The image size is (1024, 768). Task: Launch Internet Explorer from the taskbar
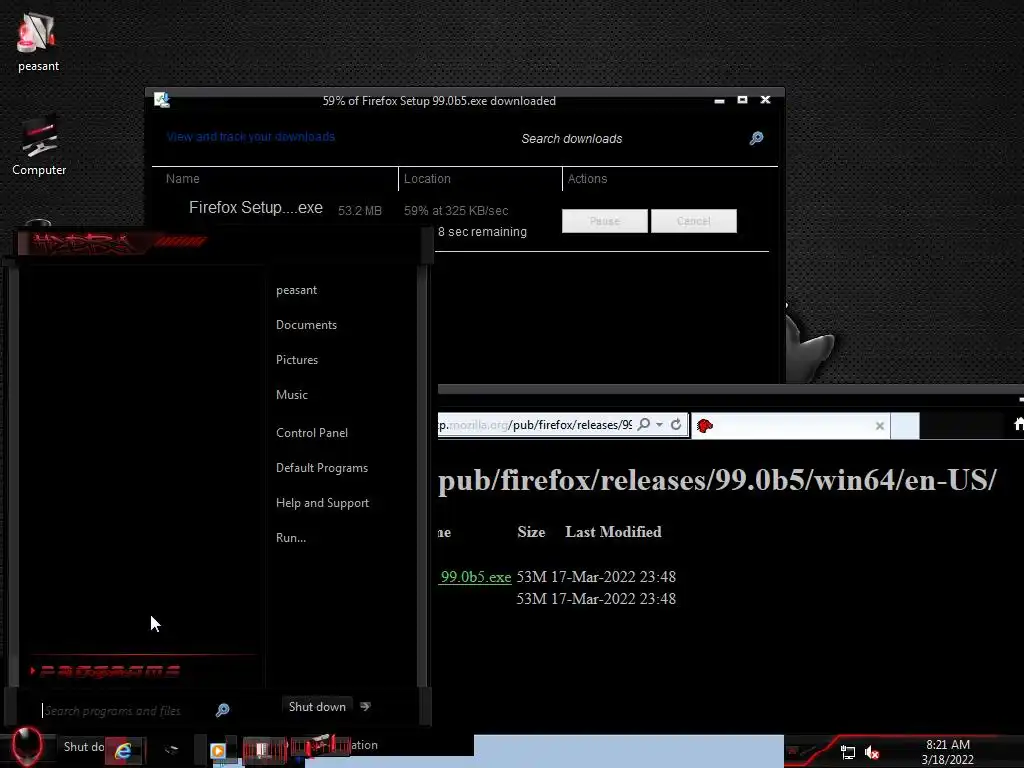pos(123,751)
